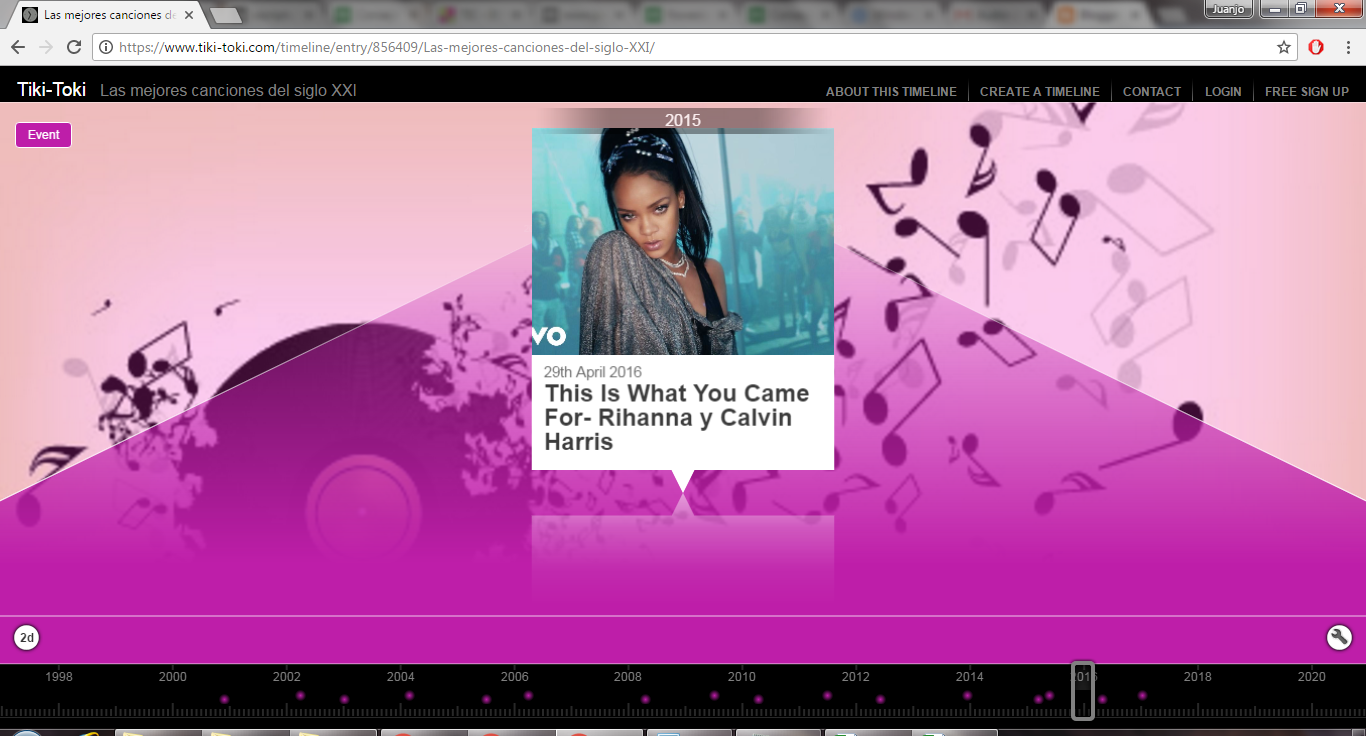This screenshot has height=736, width=1366.
Task: Bookmark this page with the star
Action: pos(1284,47)
